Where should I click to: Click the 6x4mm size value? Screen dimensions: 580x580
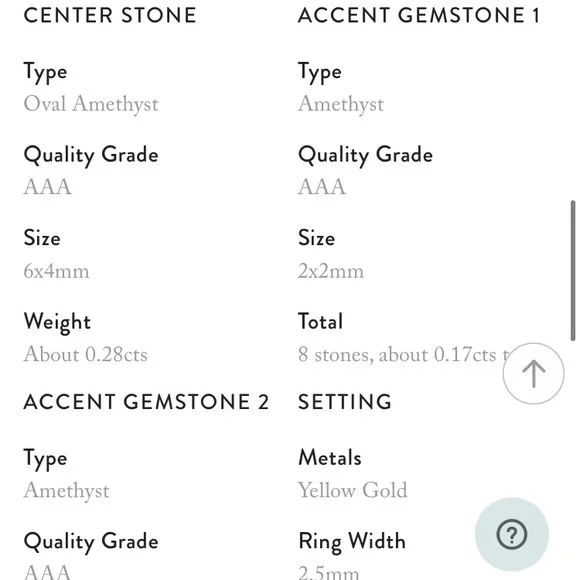pyautogui.click(x=56, y=272)
